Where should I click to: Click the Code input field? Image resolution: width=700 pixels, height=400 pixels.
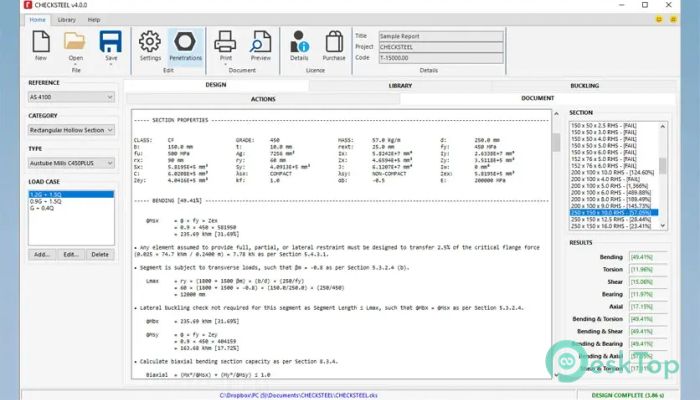coord(441,58)
